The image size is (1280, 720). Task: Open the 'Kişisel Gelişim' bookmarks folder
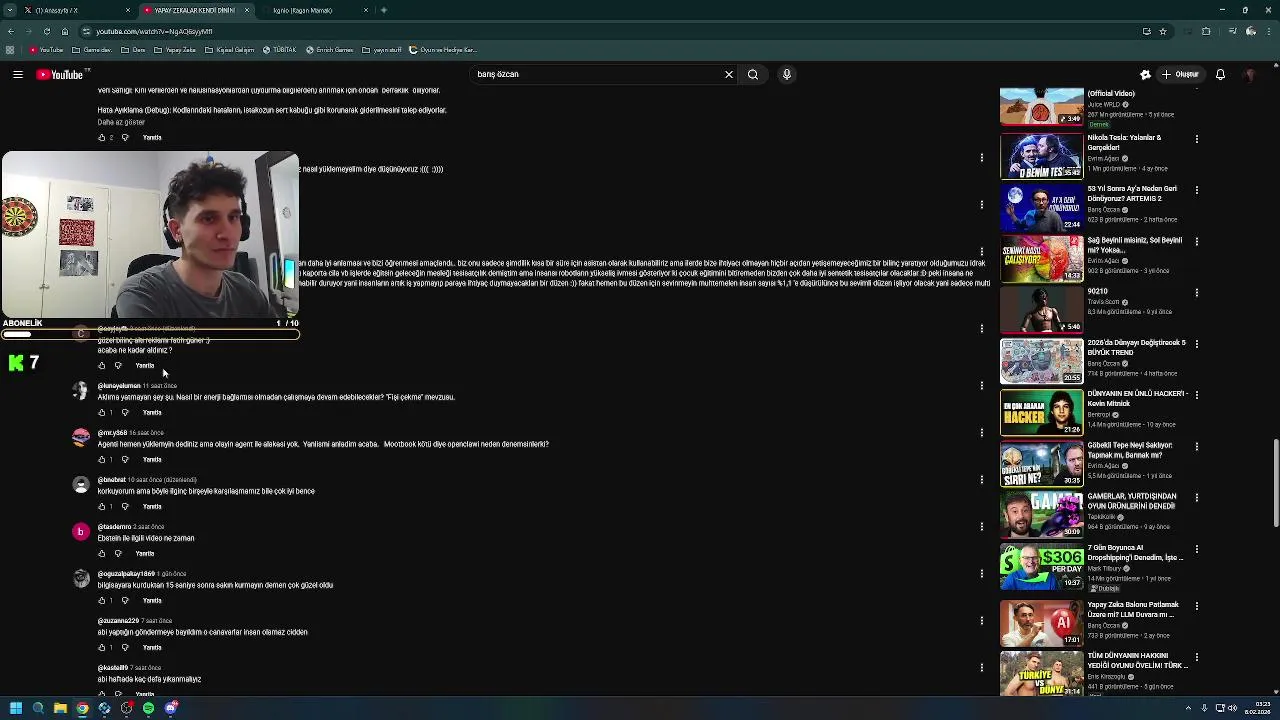point(230,50)
